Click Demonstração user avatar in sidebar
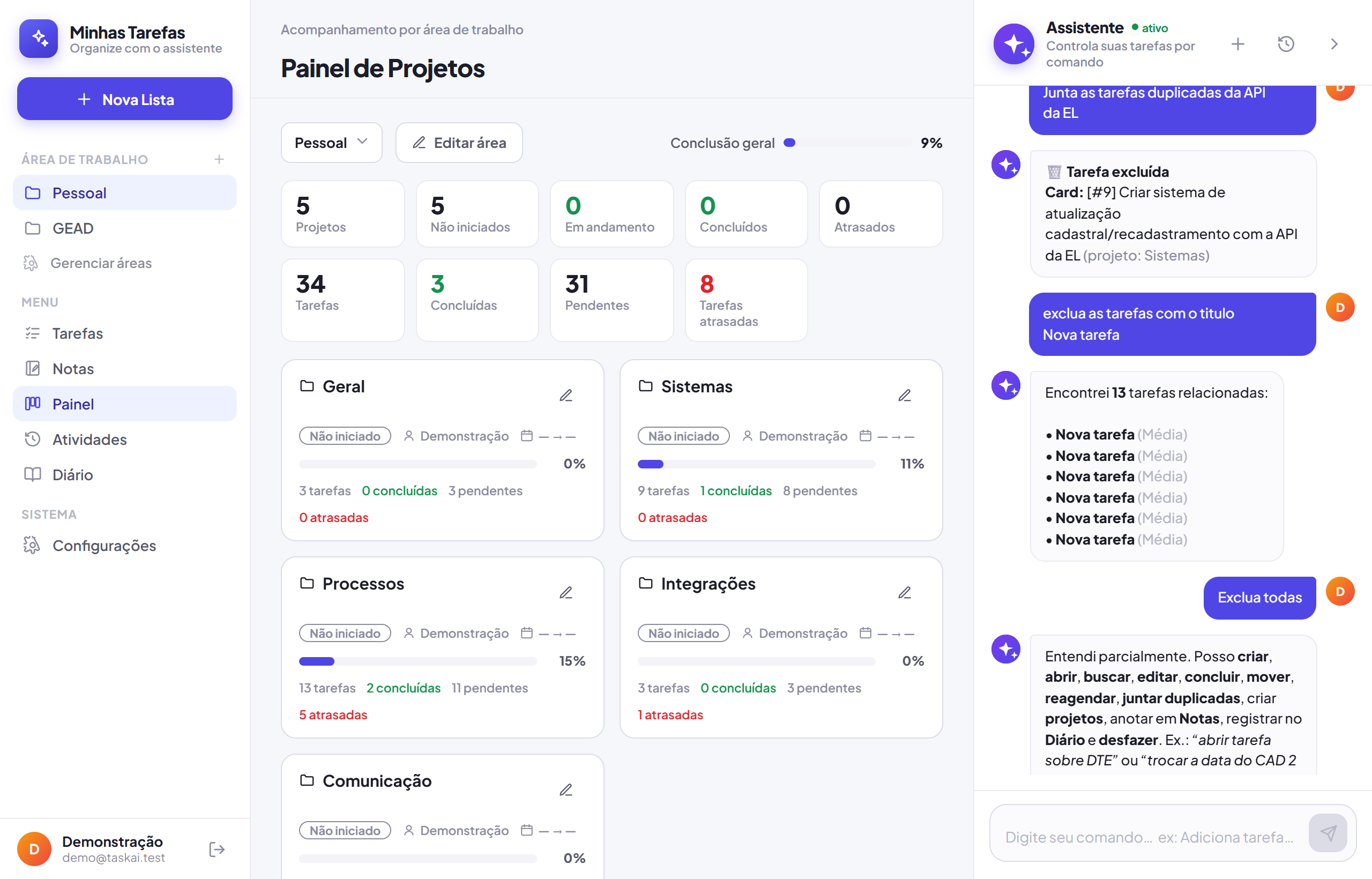The height and width of the screenshot is (879, 1372). click(34, 849)
